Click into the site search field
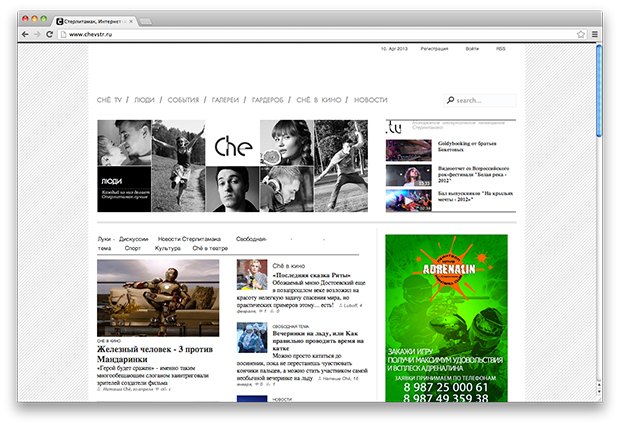The width and height of the screenshot is (620, 426). coord(484,101)
